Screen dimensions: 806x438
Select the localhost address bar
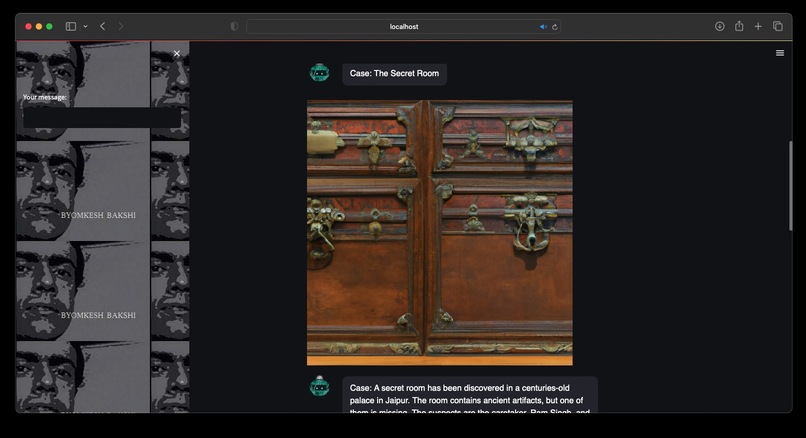[x=404, y=27]
